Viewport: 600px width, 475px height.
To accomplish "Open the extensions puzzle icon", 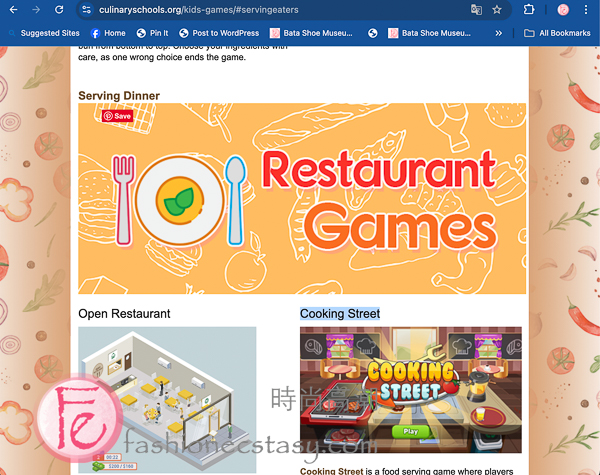I will (529, 10).
